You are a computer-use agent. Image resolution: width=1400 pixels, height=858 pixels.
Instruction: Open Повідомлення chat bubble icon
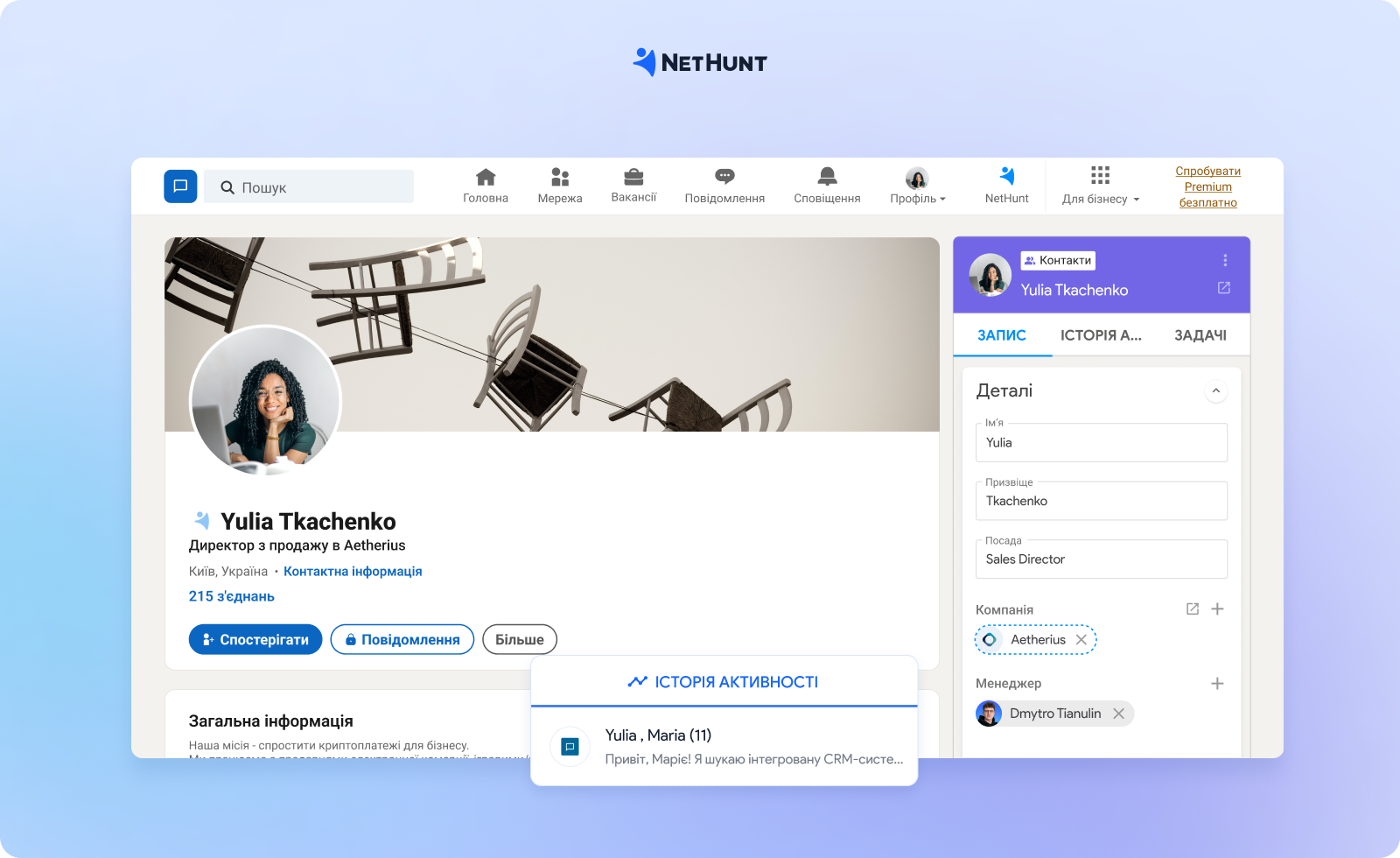(724, 176)
